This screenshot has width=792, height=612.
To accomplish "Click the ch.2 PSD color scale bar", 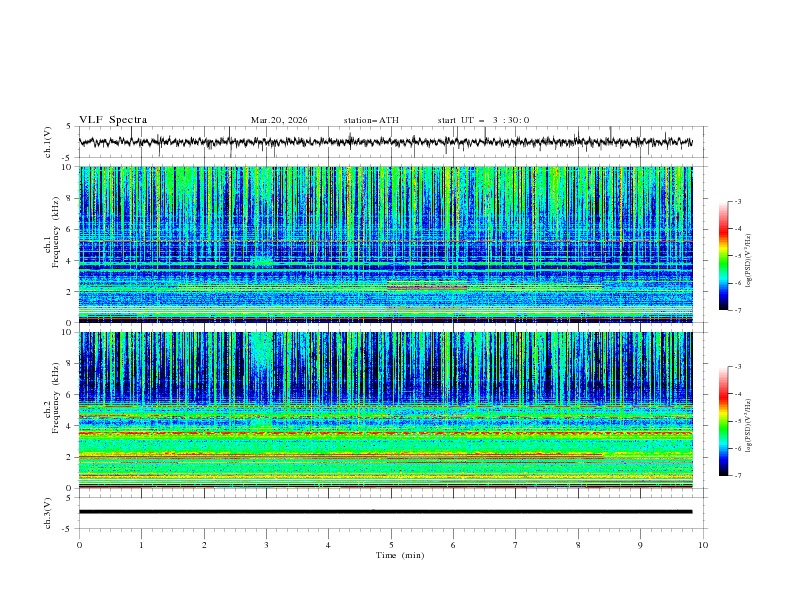I will point(723,421).
